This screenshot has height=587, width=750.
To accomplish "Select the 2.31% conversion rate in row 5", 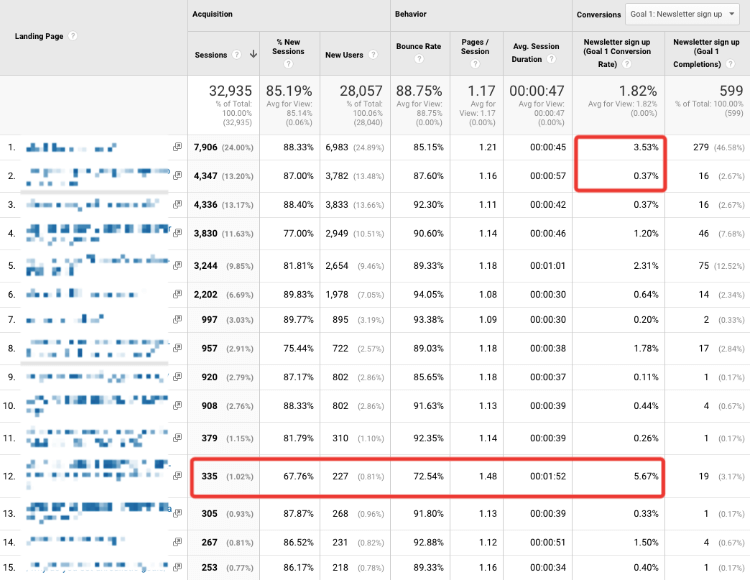I will pos(646,266).
